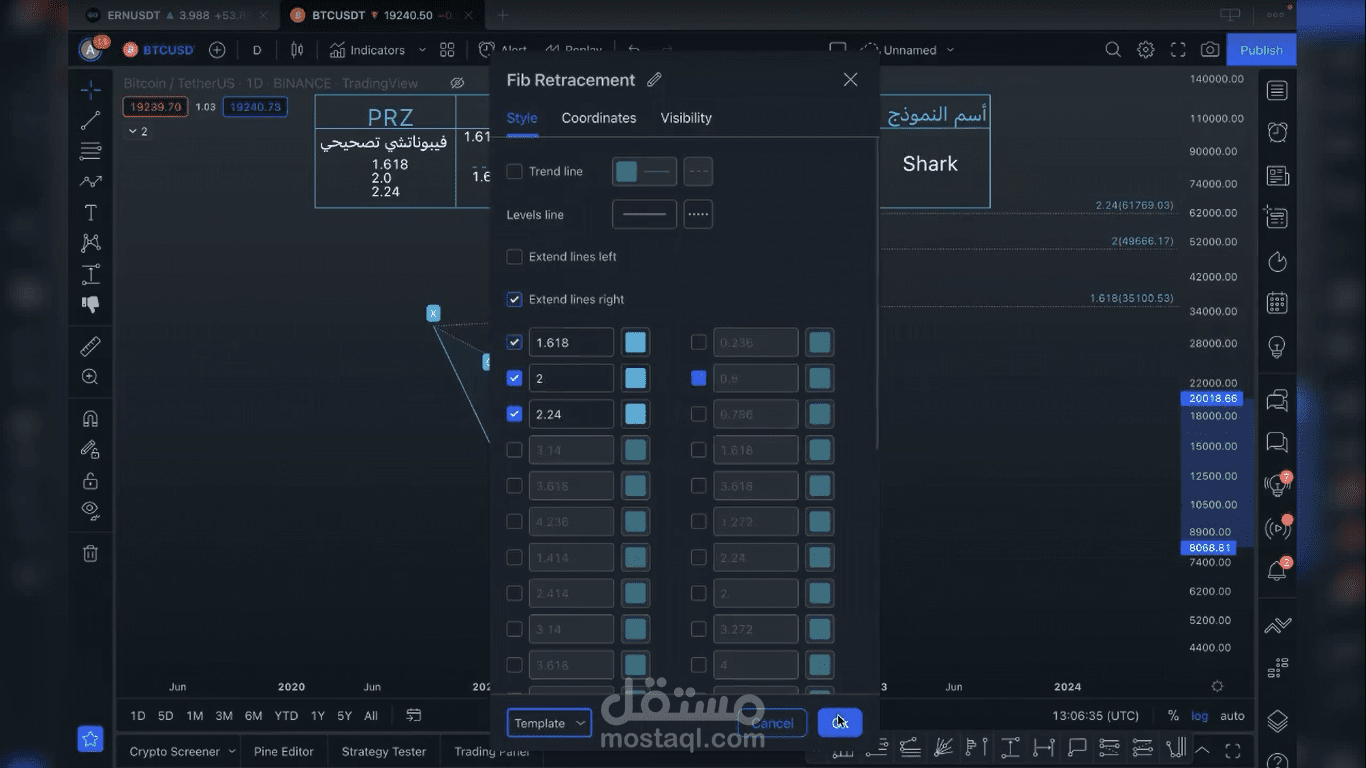Enable the 3.272 level checkbox
Screen dimensions: 1366x768
(699, 629)
